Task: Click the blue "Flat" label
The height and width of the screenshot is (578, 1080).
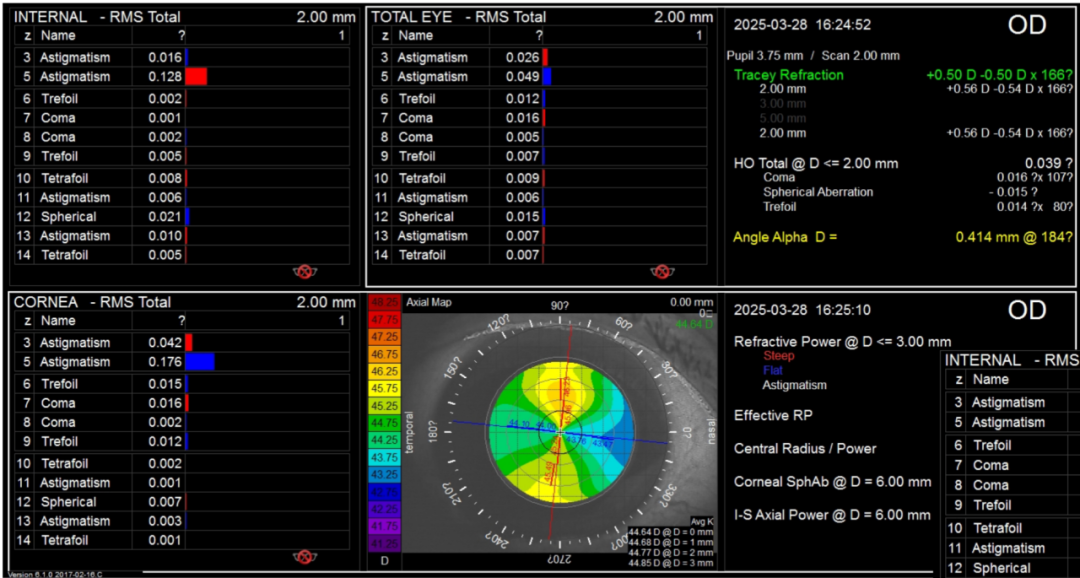Action: coord(773,371)
